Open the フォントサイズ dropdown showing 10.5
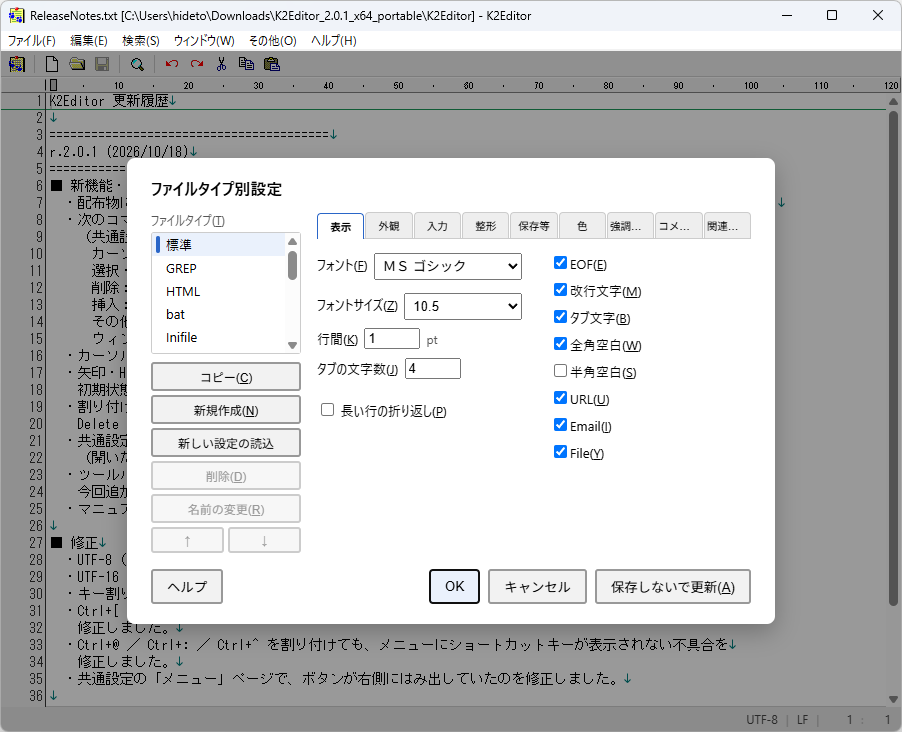902x732 pixels. (463, 307)
